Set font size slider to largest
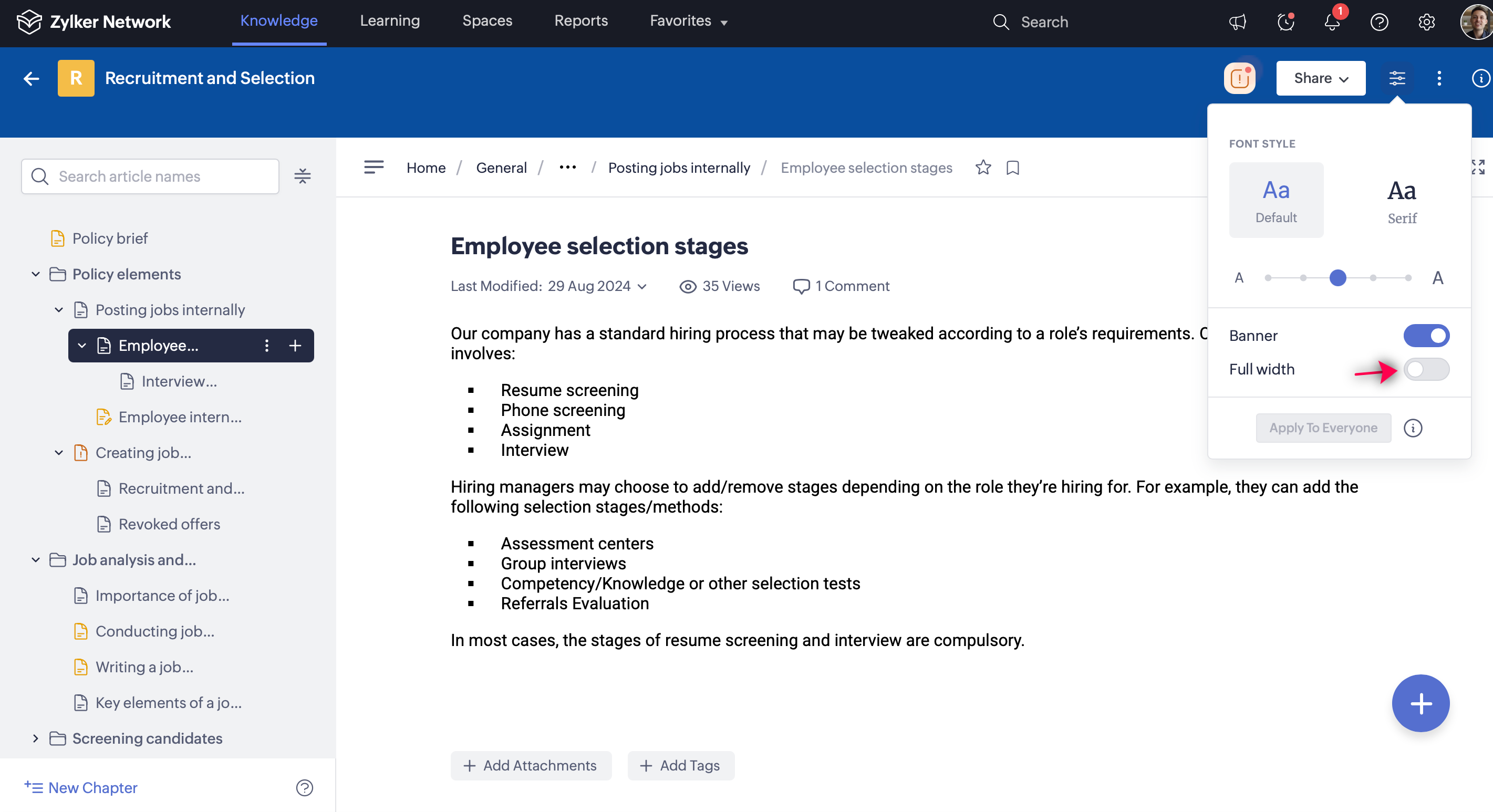 [x=1408, y=278]
